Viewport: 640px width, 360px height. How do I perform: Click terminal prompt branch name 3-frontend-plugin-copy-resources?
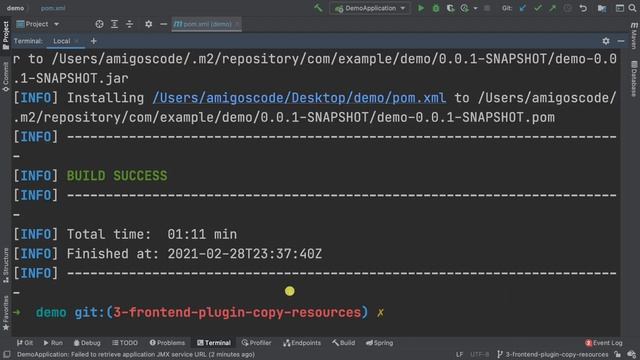coord(237,313)
